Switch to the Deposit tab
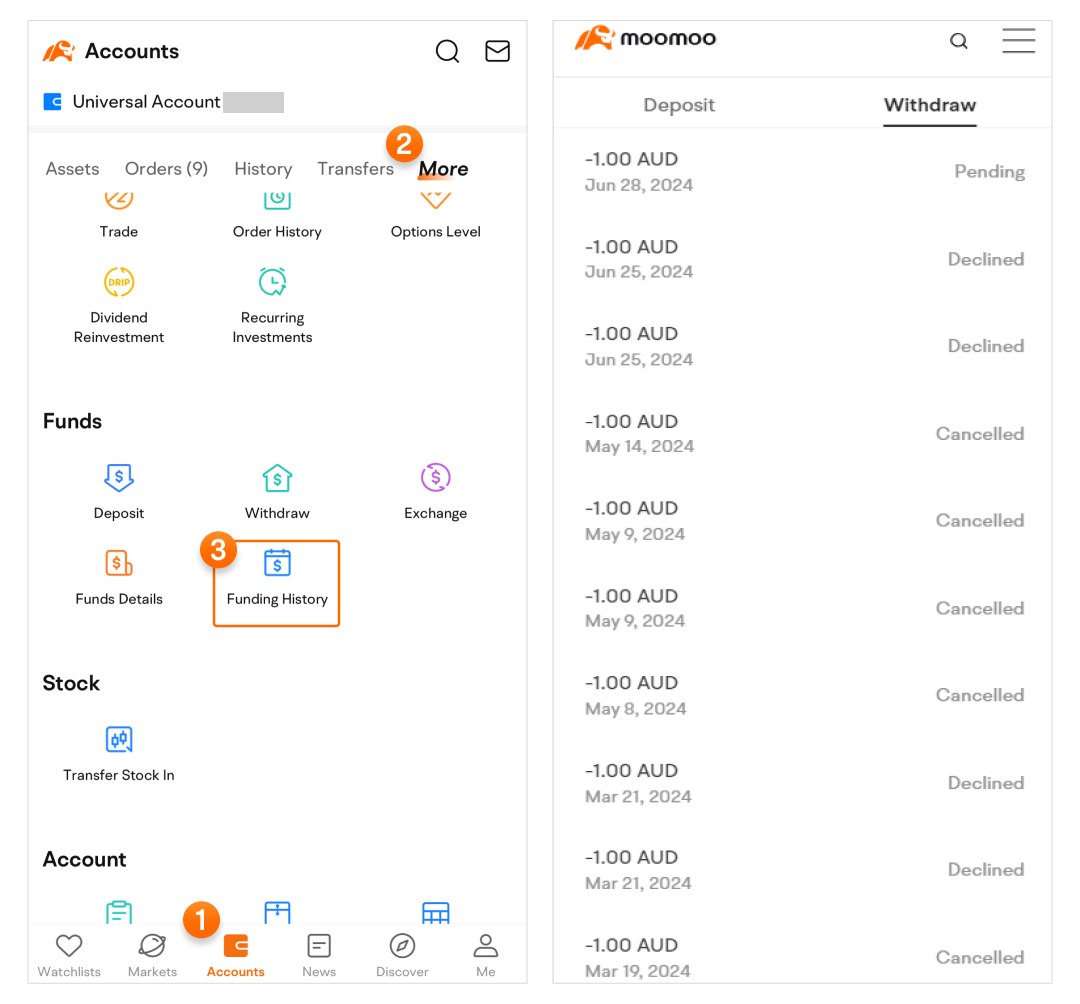The height and width of the screenshot is (1004, 1080). point(679,105)
